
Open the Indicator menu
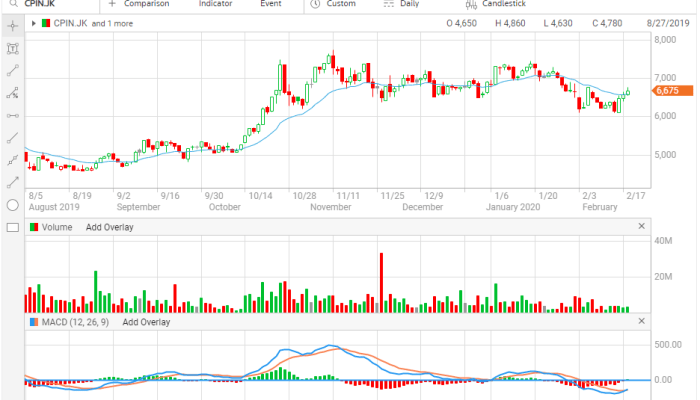click(215, 4)
